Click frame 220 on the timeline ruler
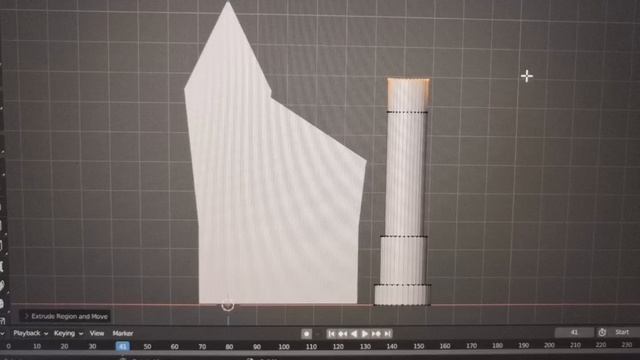This screenshot has height=360, width=640. pyautogui.click(x=601, y=345)
